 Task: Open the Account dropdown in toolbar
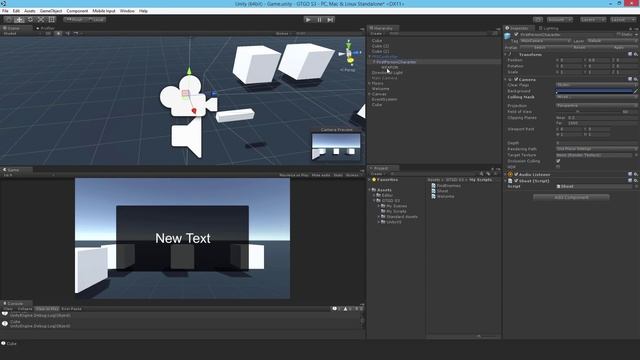coord(559,20)
